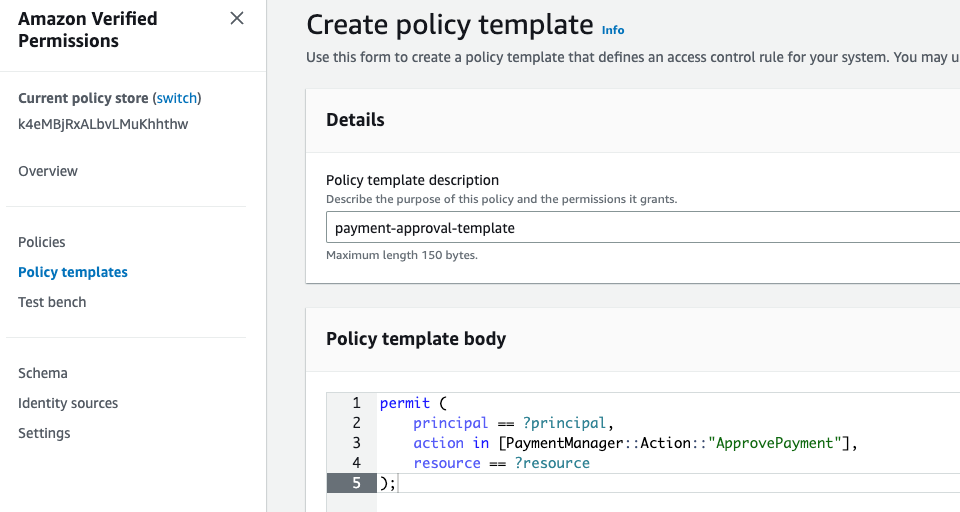Place cursor on the permit keyword
Image resolution: width=960 pixels, height=512 pixels.
[404, 403]
